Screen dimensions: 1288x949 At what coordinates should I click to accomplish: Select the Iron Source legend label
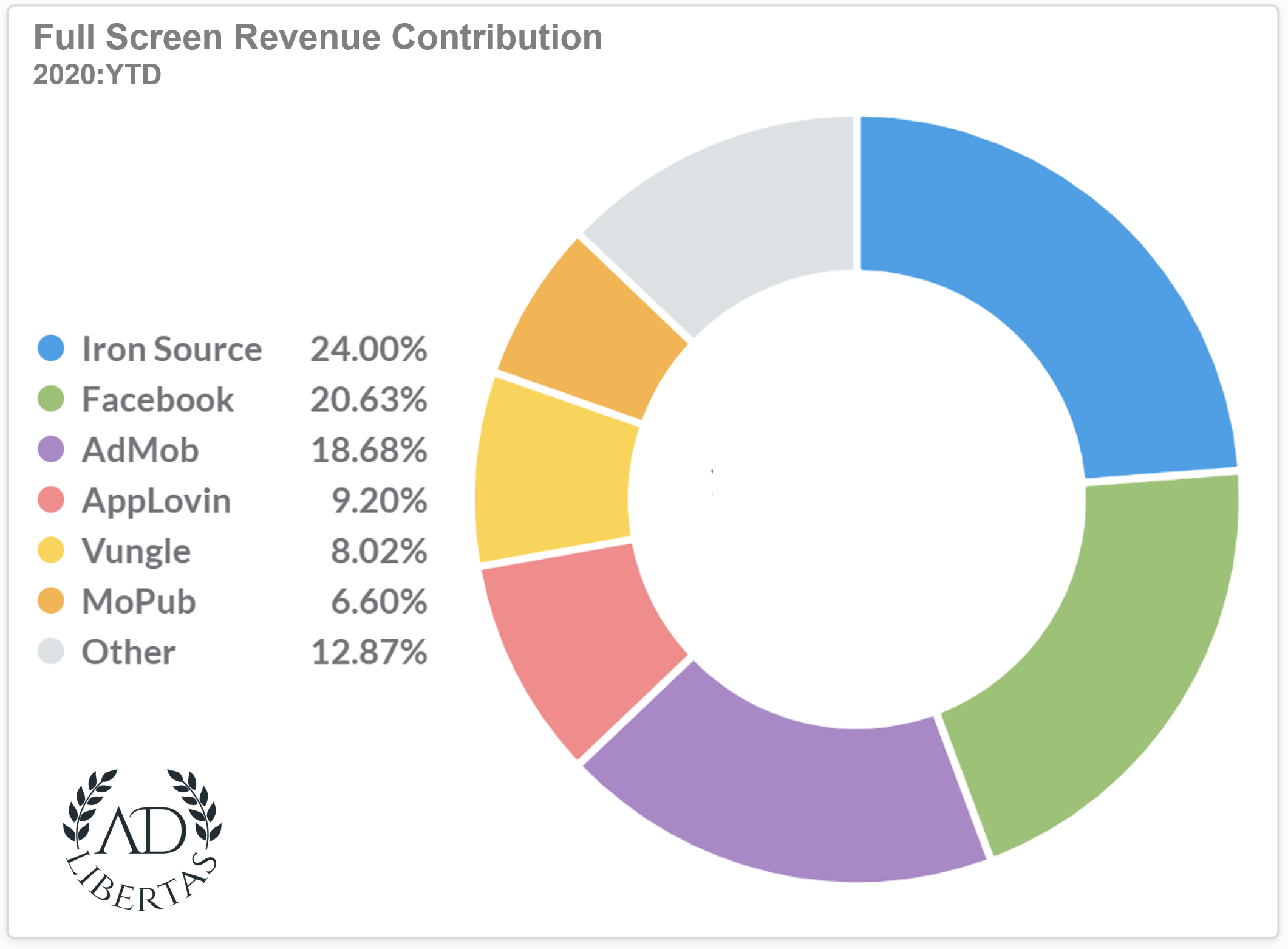172,349
